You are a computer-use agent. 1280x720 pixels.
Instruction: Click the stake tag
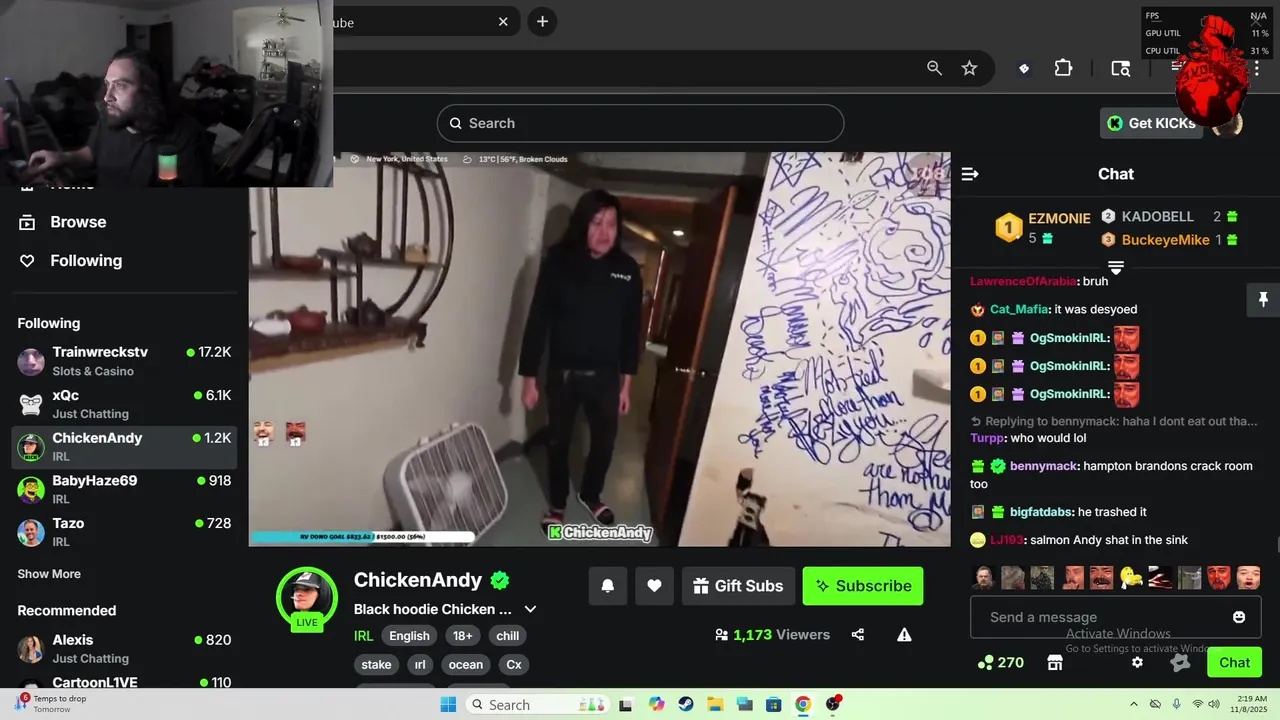click(x=376, y=665)
